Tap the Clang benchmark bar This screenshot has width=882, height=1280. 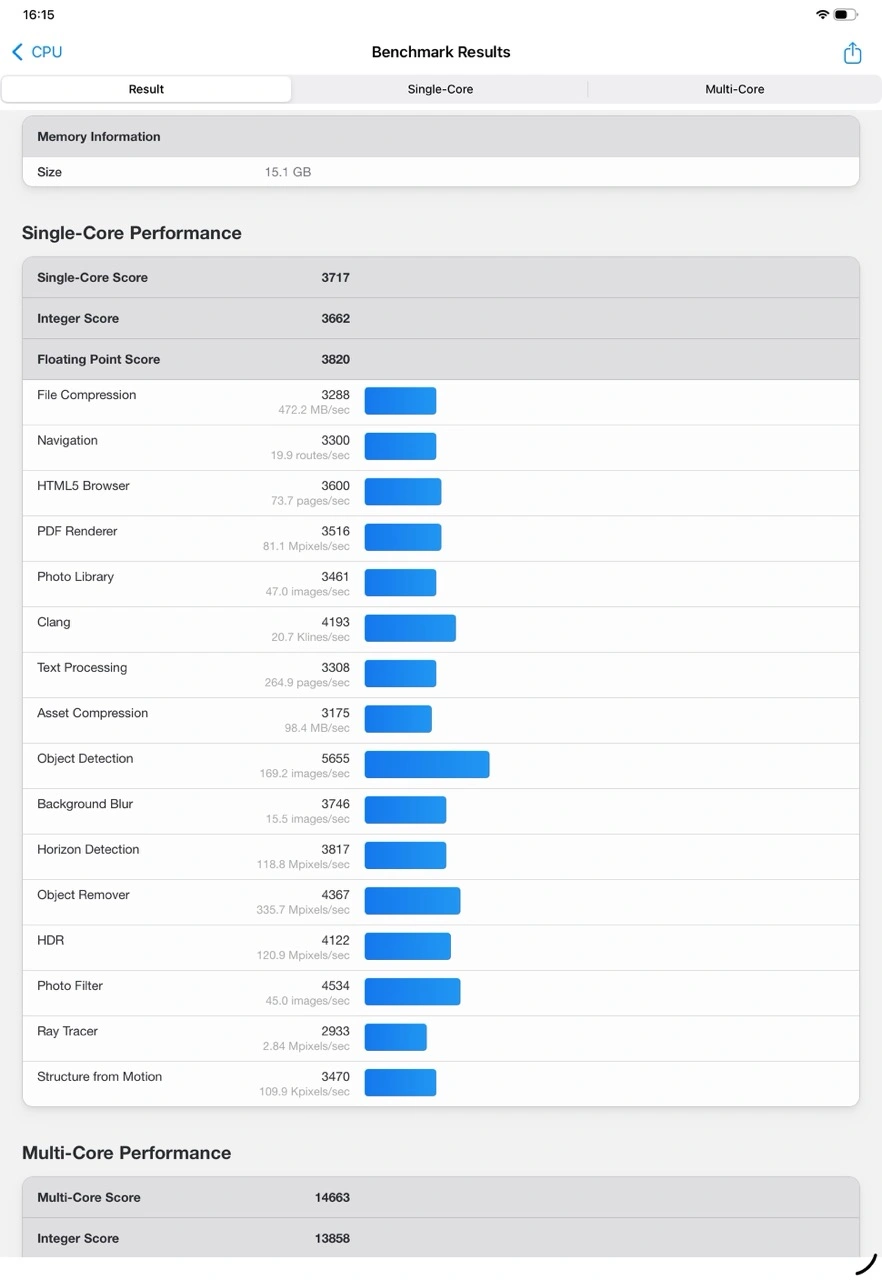coord(410,628)
